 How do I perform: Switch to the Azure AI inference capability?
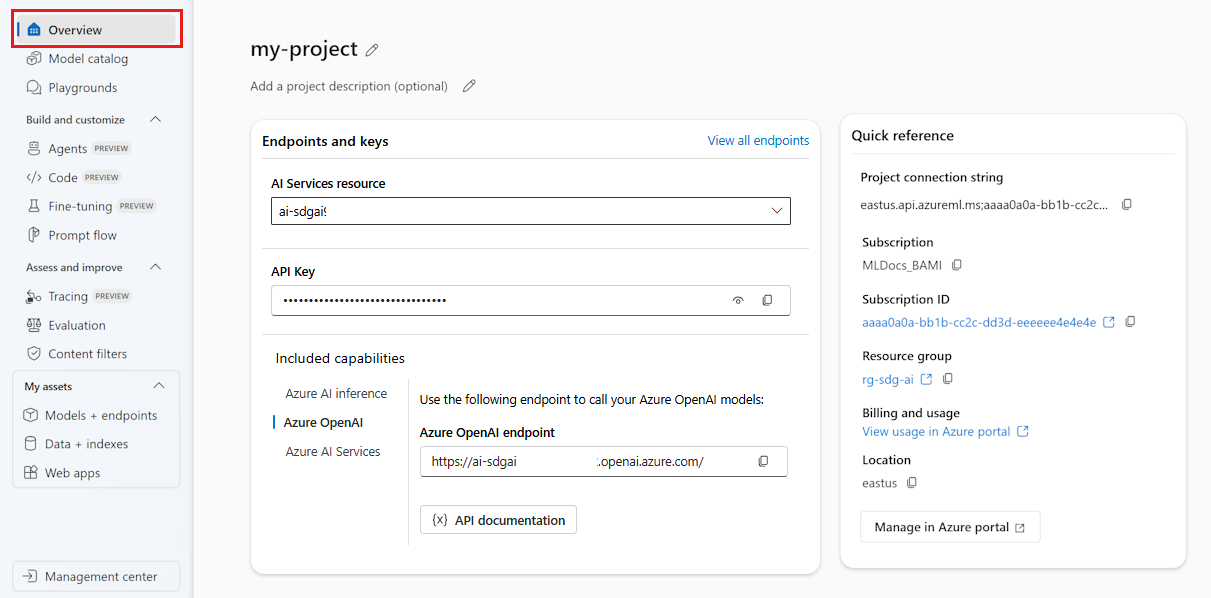tap(337, 393)
